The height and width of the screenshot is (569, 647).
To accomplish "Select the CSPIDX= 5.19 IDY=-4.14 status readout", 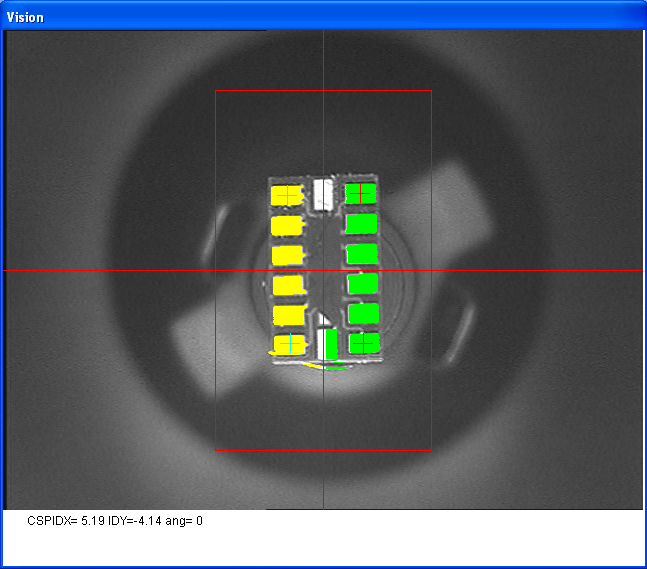I will pos(115,521).
